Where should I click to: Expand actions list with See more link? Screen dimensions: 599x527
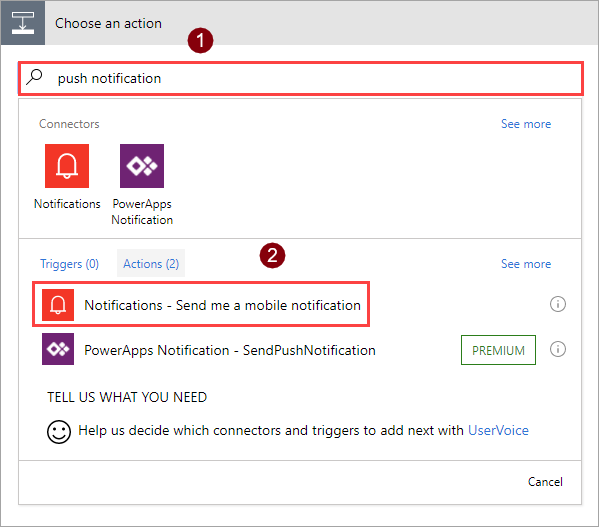(526, 264)
